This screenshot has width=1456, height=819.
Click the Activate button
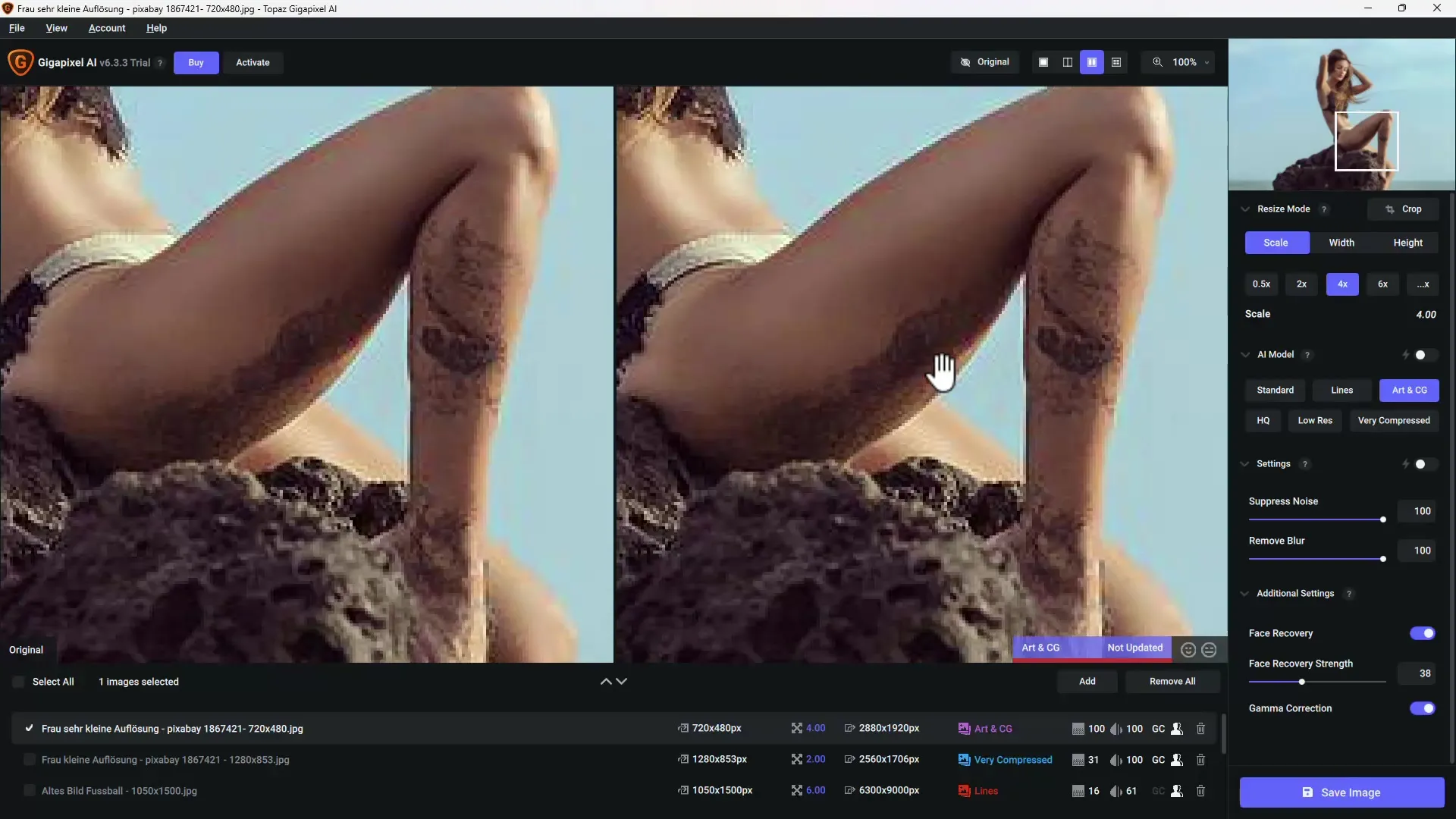point(252,62)
